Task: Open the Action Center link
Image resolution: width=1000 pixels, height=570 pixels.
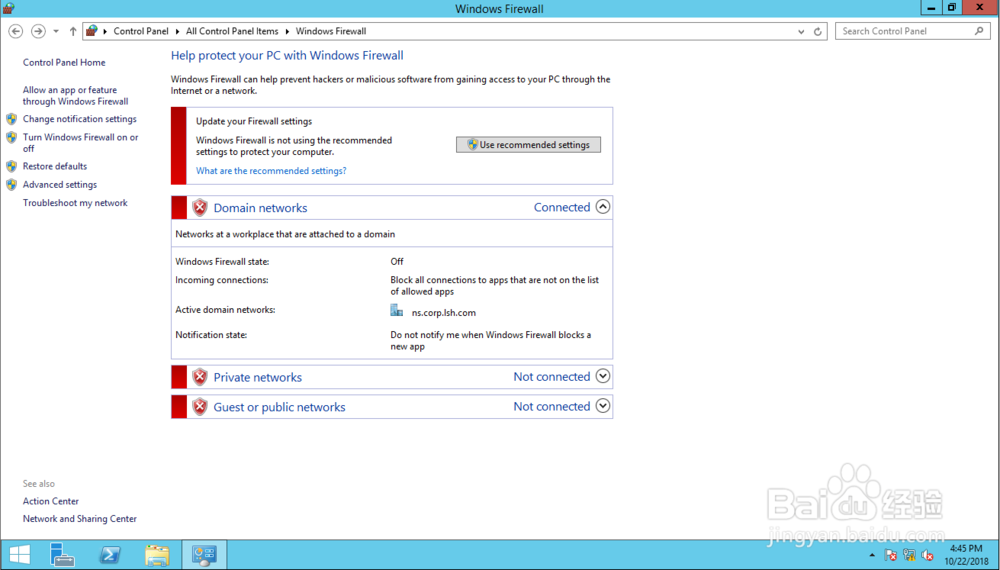Action: click(51, 501)
